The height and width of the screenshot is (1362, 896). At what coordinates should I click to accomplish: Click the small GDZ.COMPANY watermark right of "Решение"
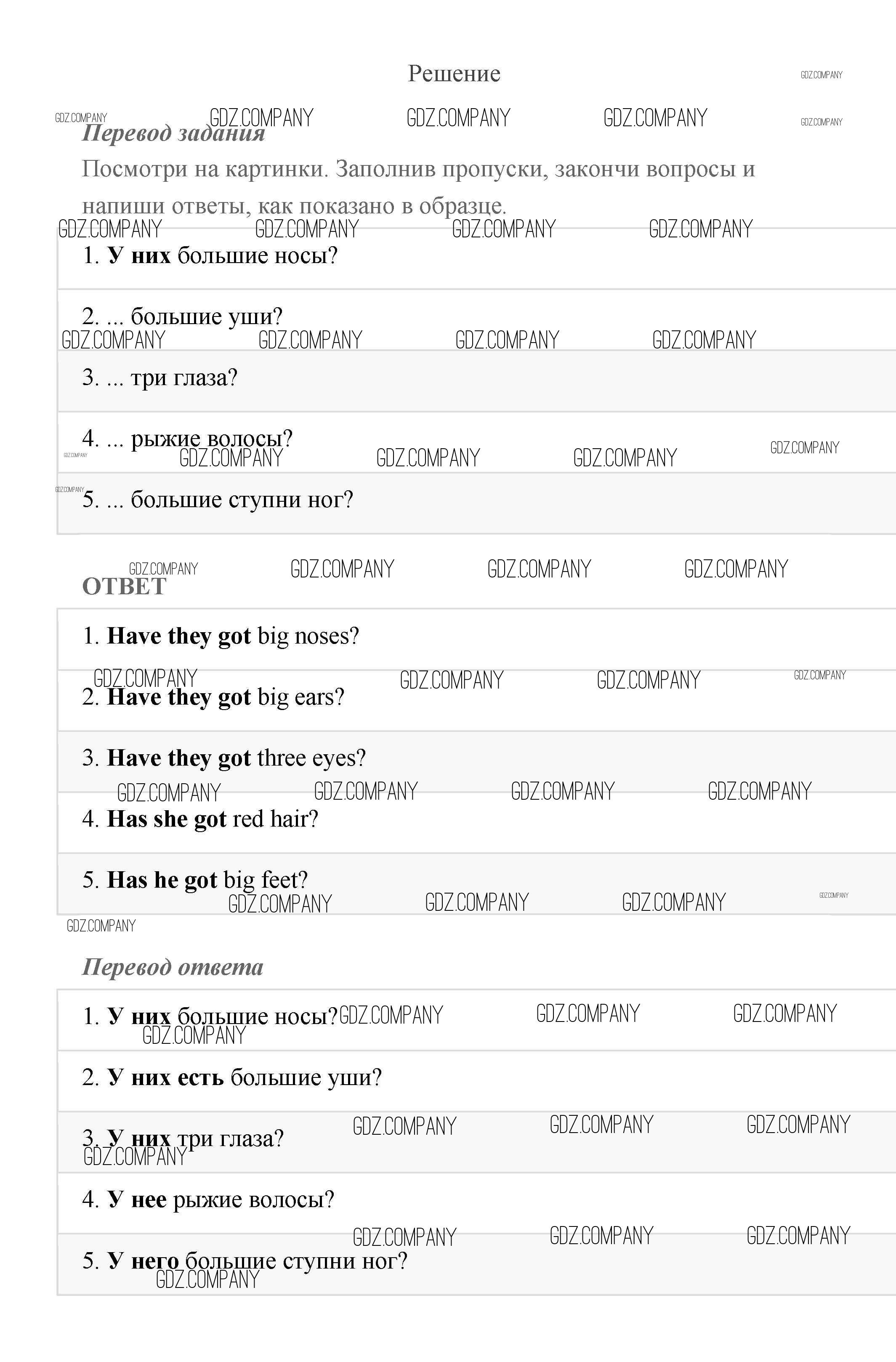pyautogui.click(x=821, y=75)
